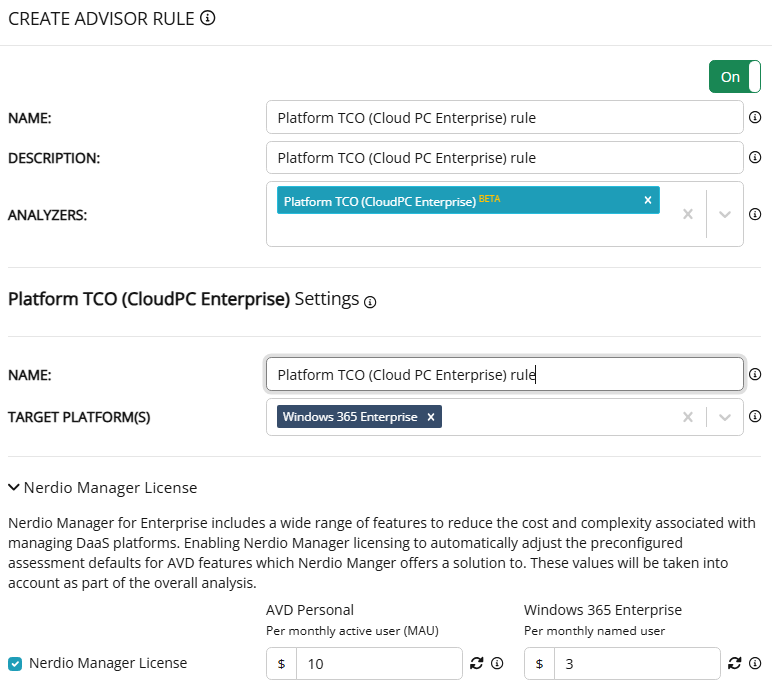Click info icon beside Analyzers field

coord(755,214)
